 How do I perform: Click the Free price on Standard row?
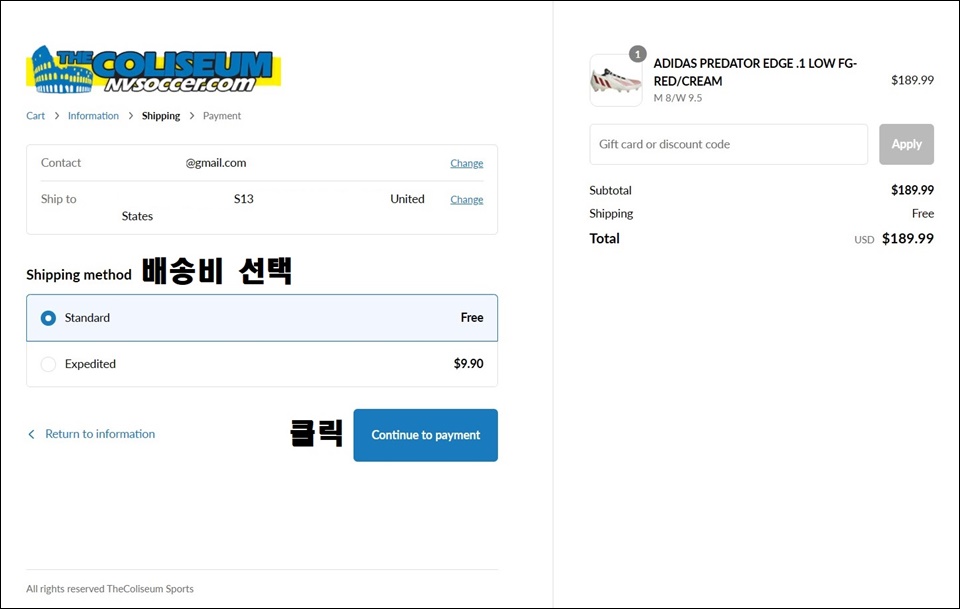(472, 318)
